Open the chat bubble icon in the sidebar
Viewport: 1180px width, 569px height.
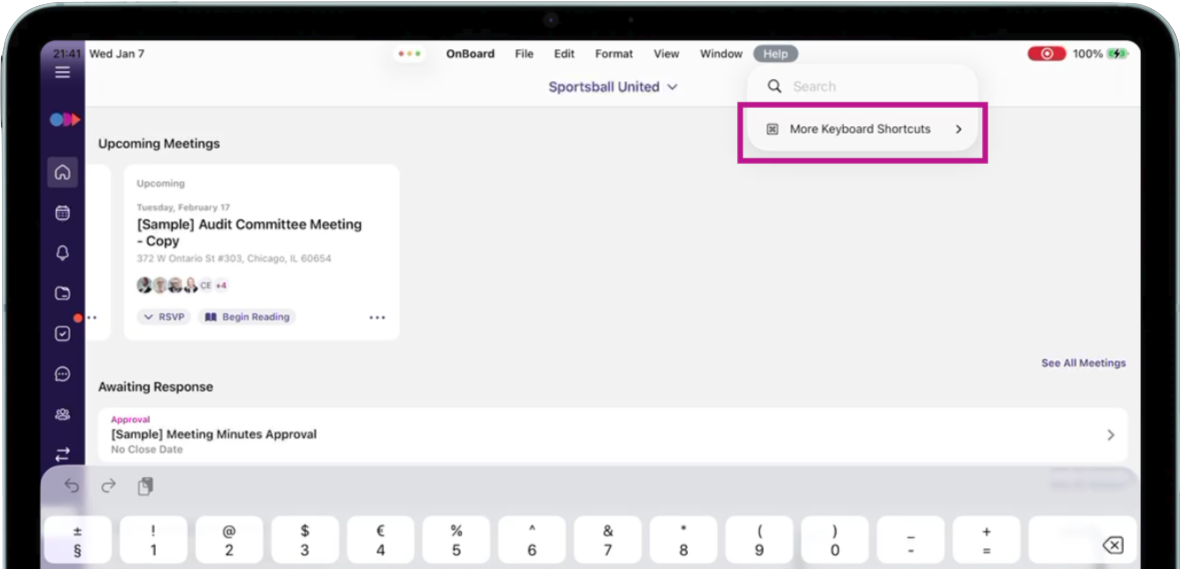[62, 374]
